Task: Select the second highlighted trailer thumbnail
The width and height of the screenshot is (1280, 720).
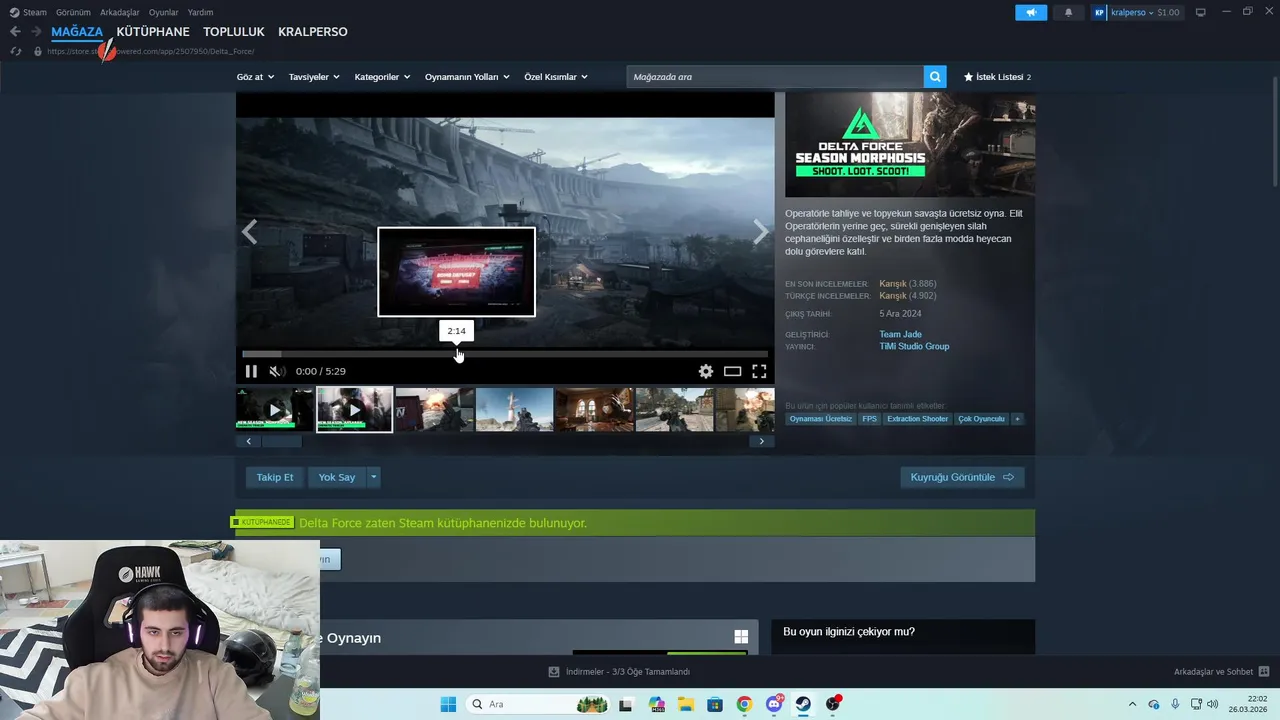Action: [x=354, y=410]
